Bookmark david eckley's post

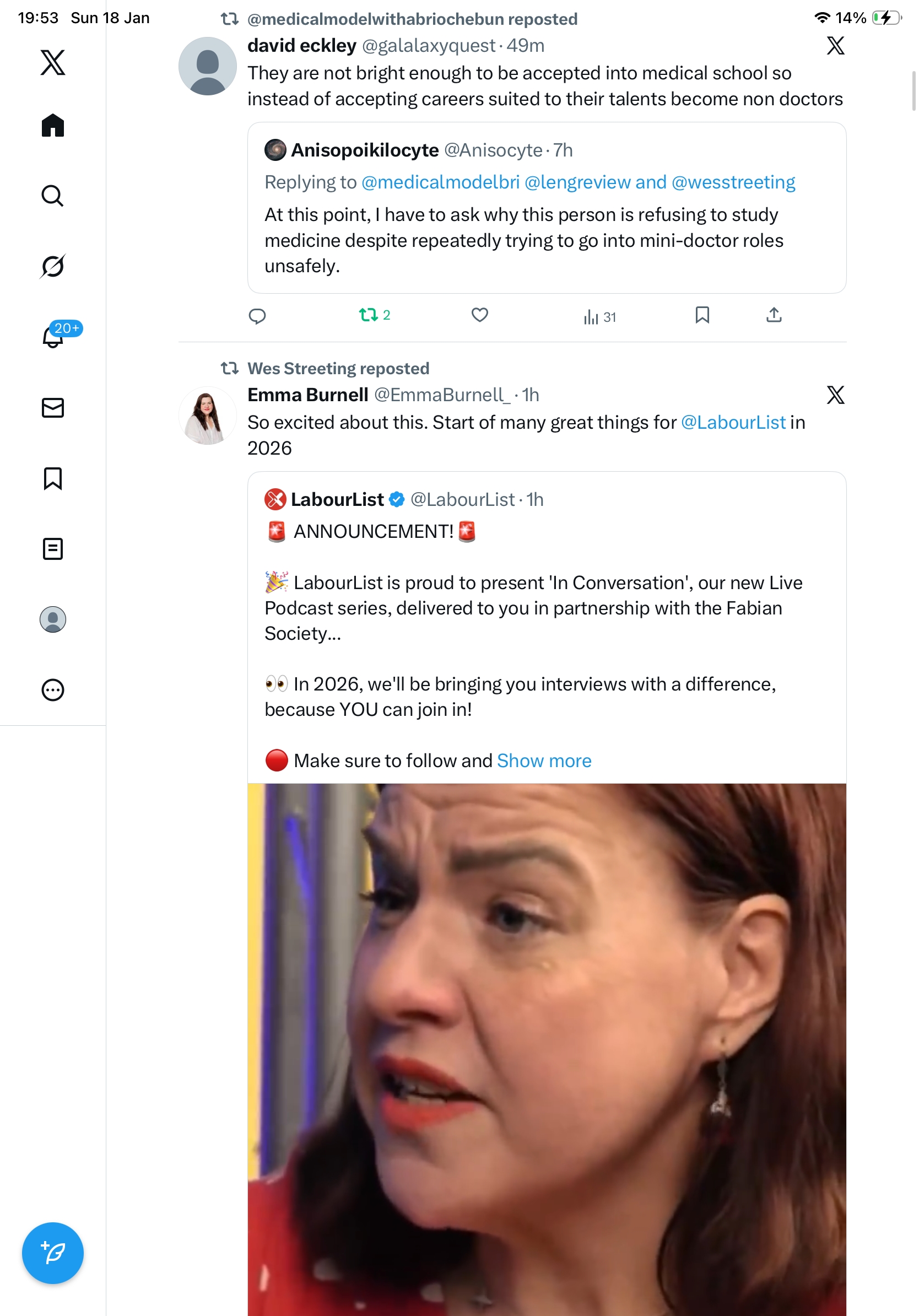pos(702,315)
